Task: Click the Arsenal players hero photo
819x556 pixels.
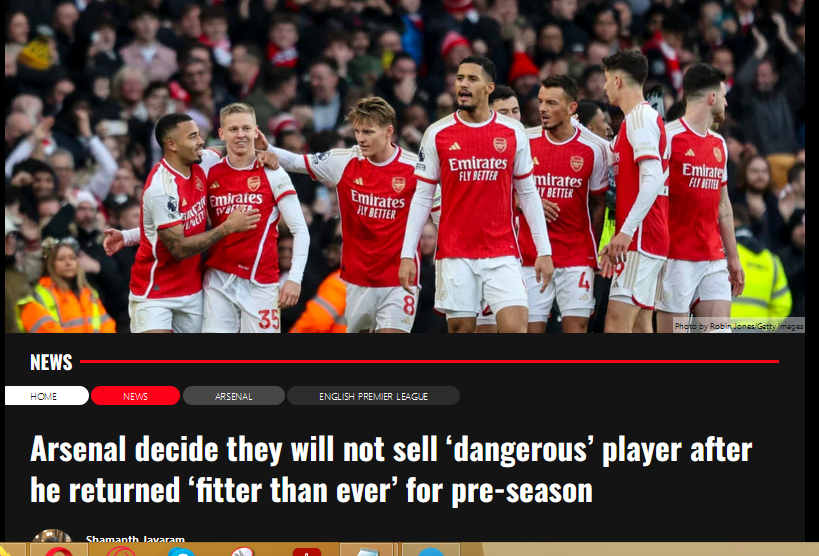Action: [405, 166]
